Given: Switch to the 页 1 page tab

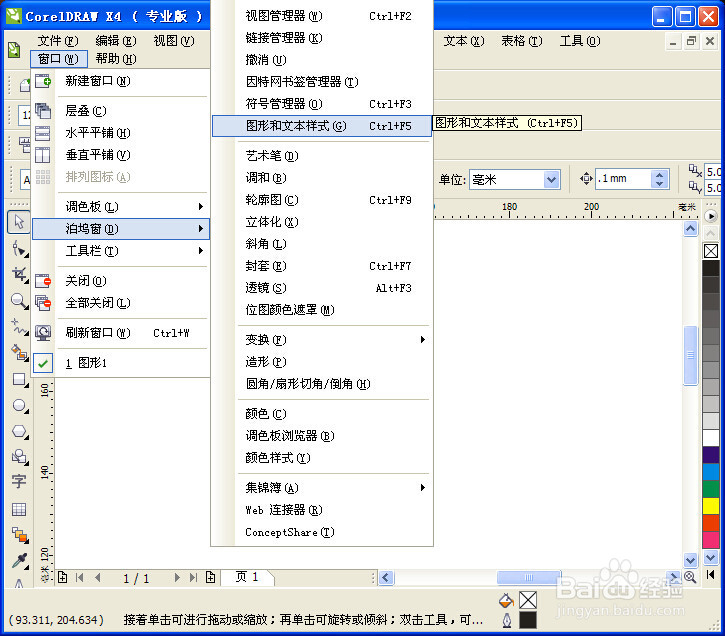Looking at the screenshot, I should click(247, 577).
